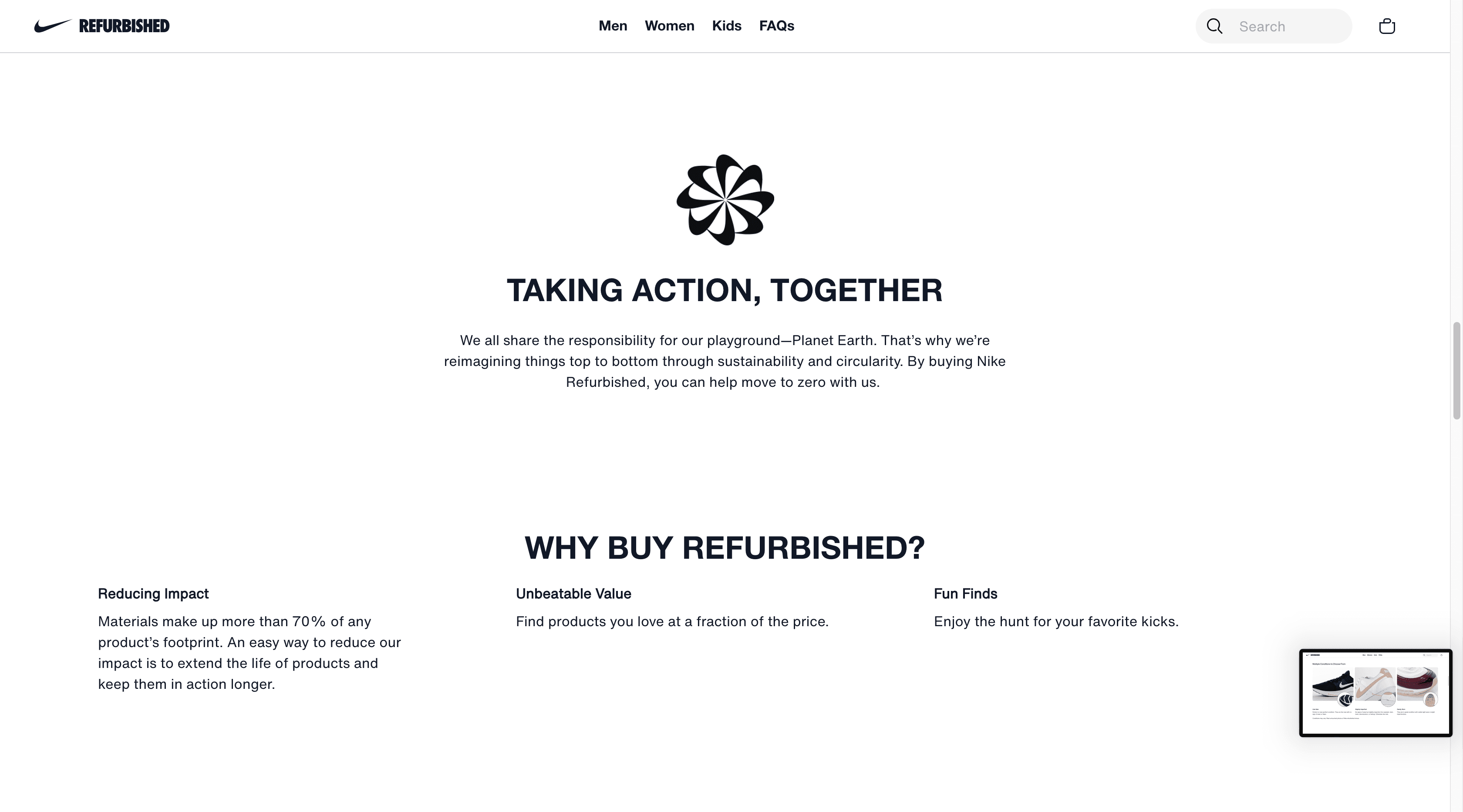Screen dimensions: 1463x812
Task: Go to the Women section
Action: [x=669, y=26]
